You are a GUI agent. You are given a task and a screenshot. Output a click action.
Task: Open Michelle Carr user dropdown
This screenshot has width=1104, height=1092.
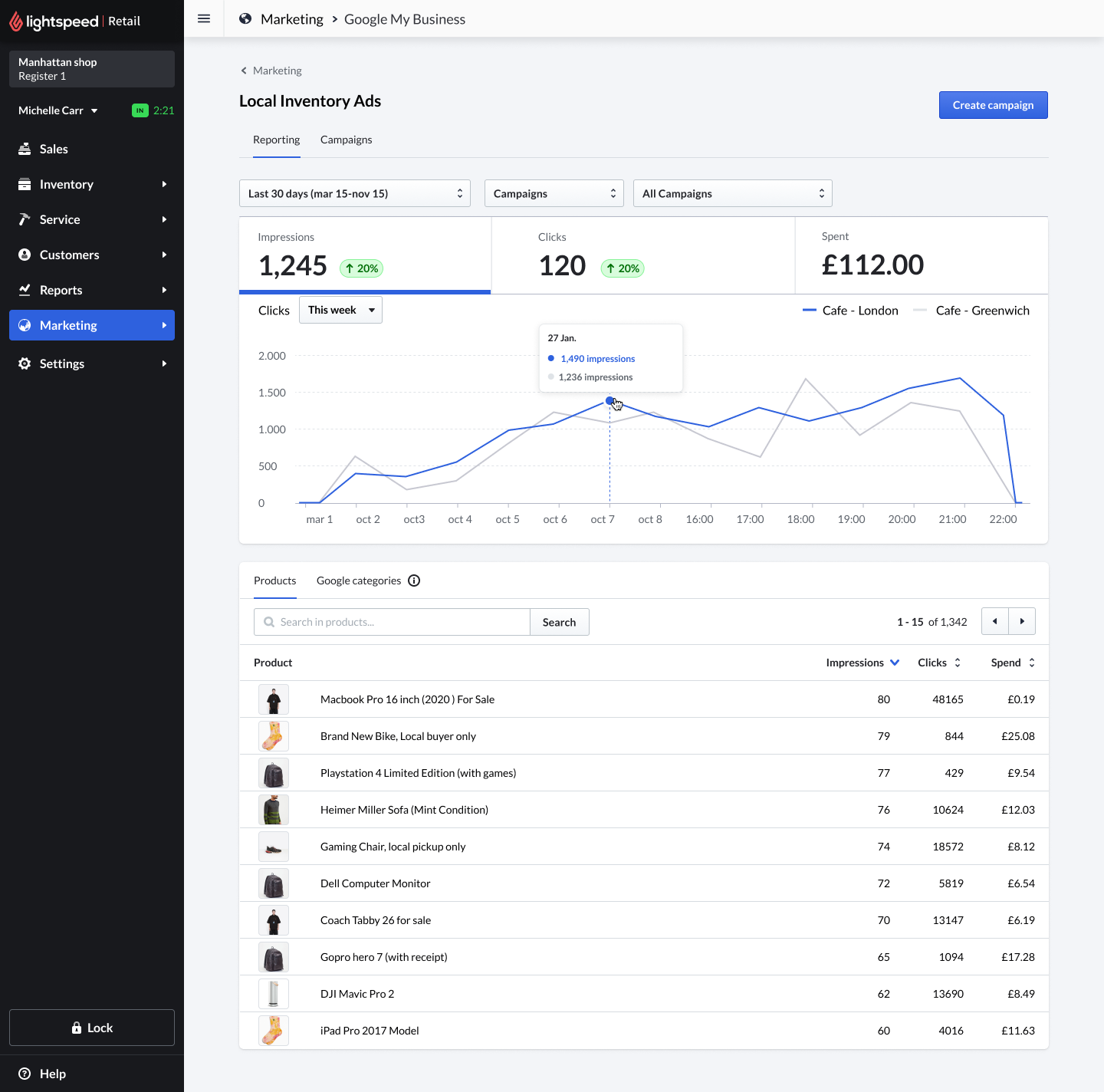pyautogui.click(x=58, y=110)
